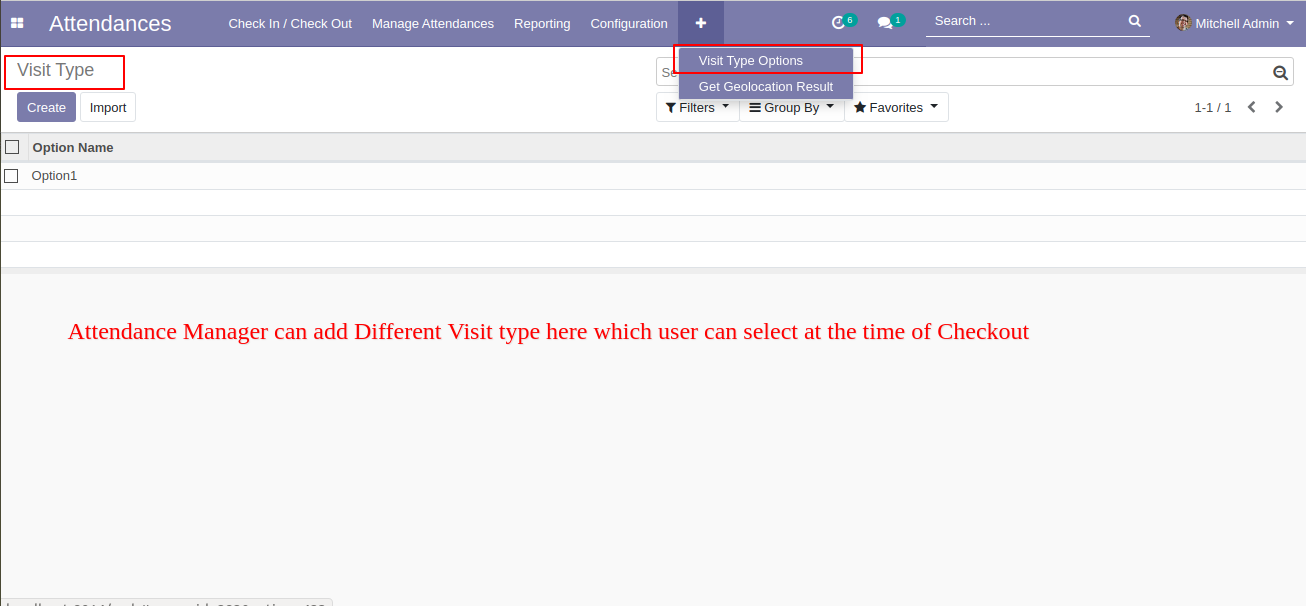Select Get Geolocation Result menu entry

pos(765,87)
